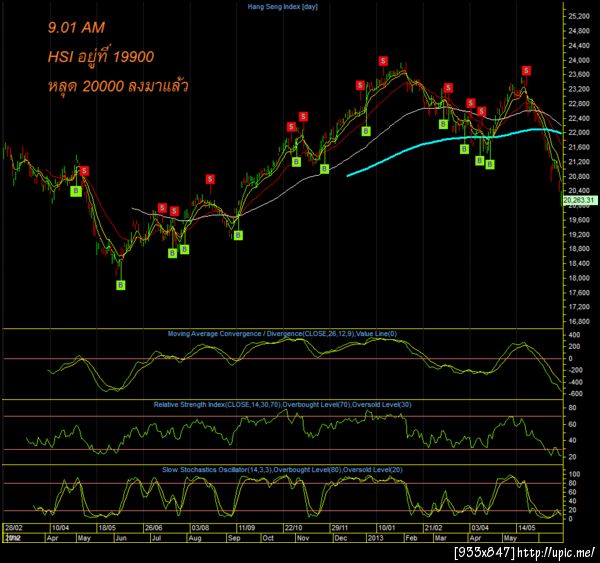Select the Relative Strength Index panel label
The height and width of the screenshot is (563, 600).
282,405
